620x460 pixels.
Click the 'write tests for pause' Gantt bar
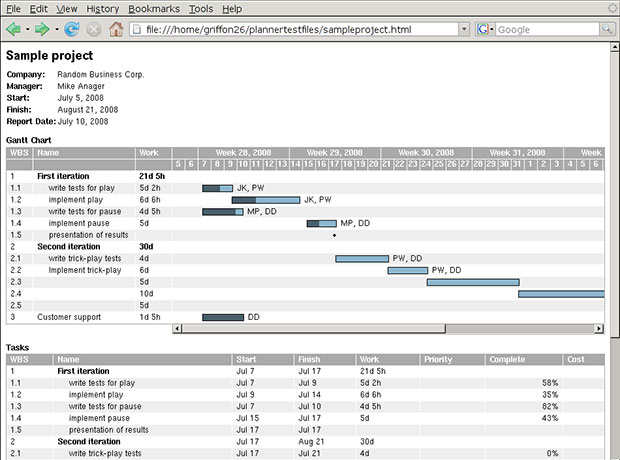point(223,212)
